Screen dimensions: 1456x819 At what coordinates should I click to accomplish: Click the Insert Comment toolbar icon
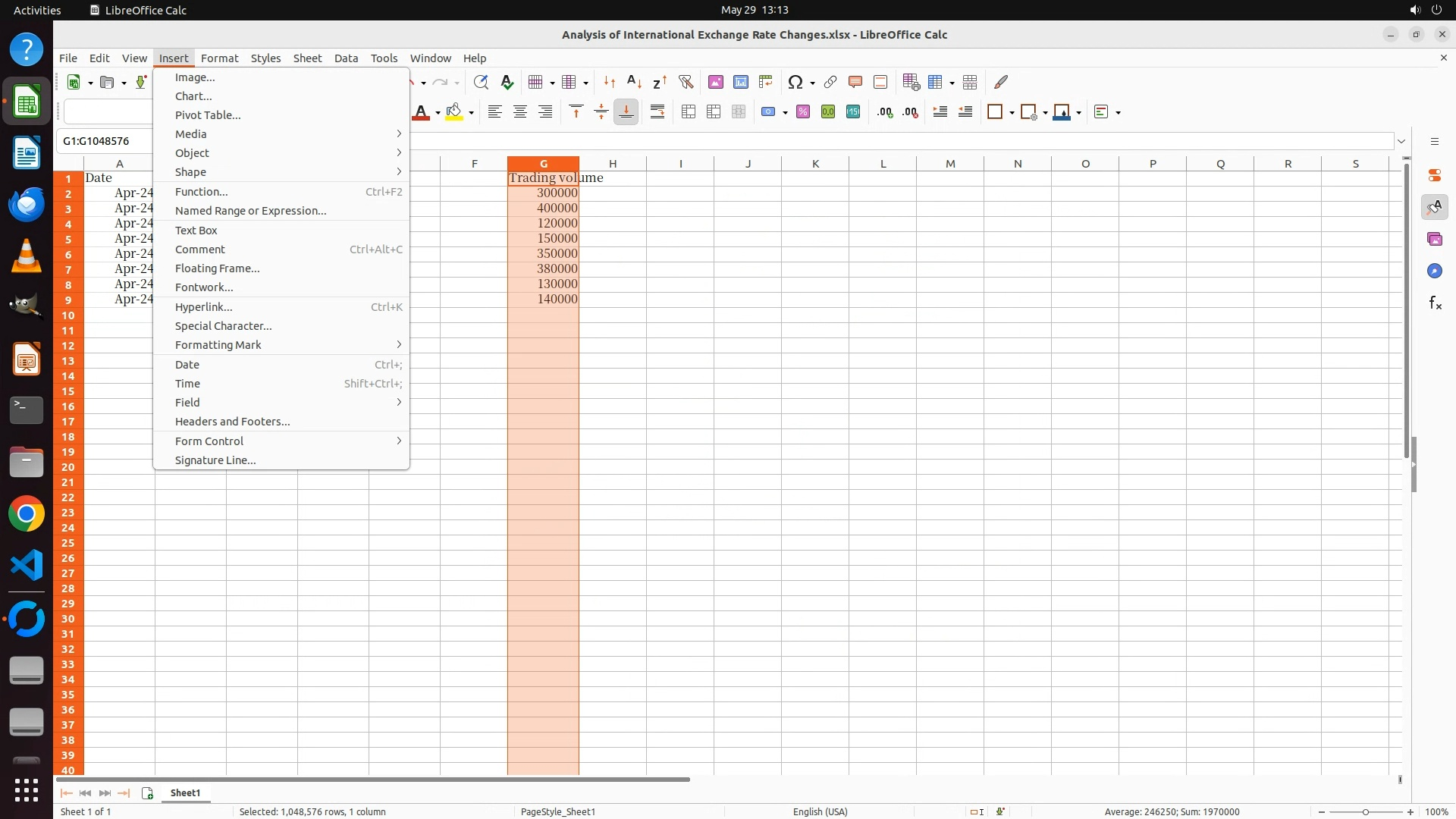click(855, 82)
